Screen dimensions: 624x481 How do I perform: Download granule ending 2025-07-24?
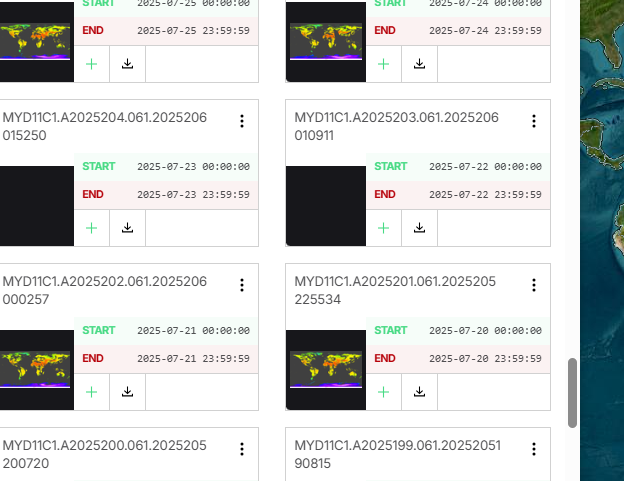tap(419, 64)
